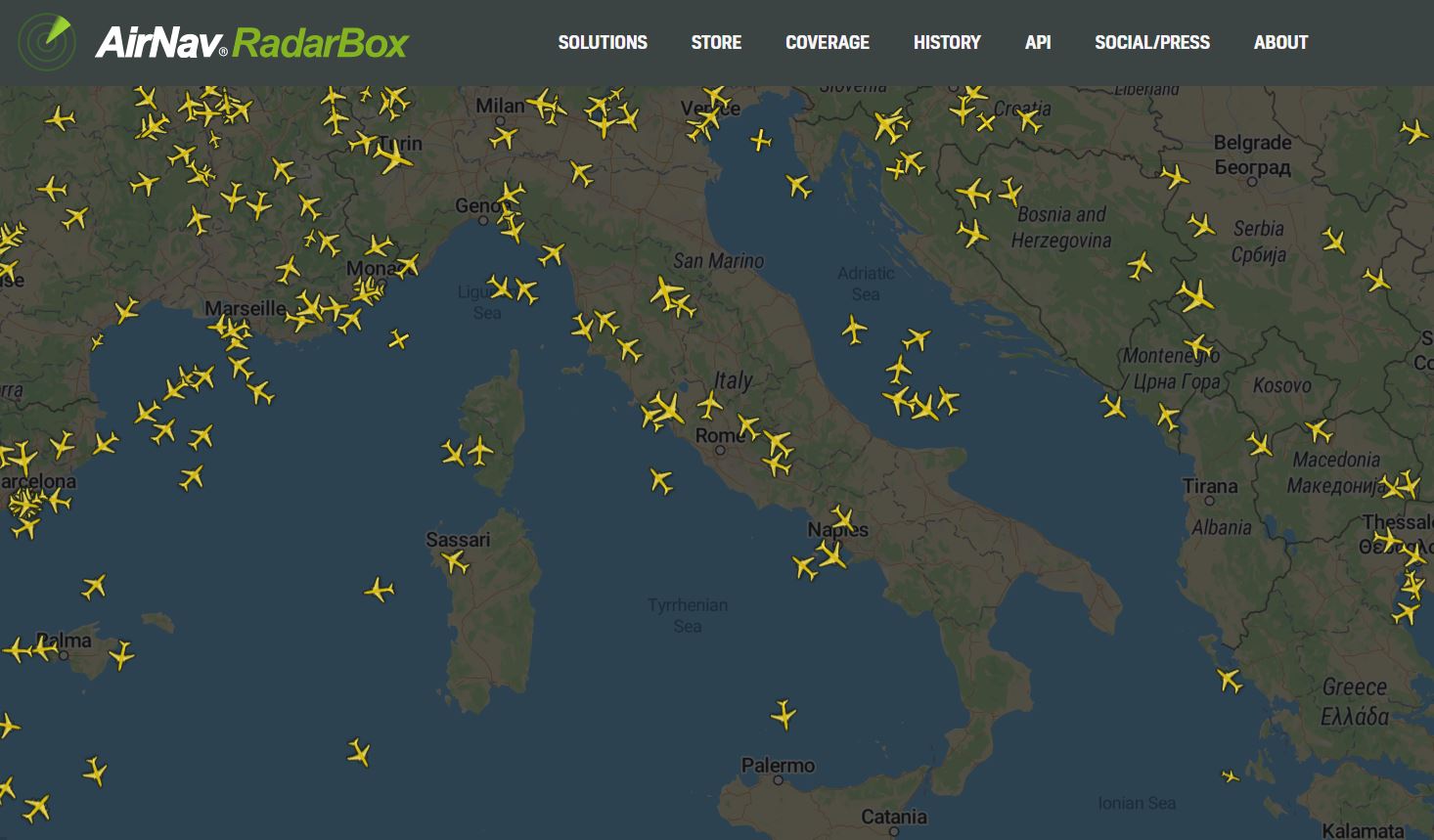The width and height of the screenshot is (1434, 840).
Task: Open the COVERAGE menu item
Action: coord(827,42)
